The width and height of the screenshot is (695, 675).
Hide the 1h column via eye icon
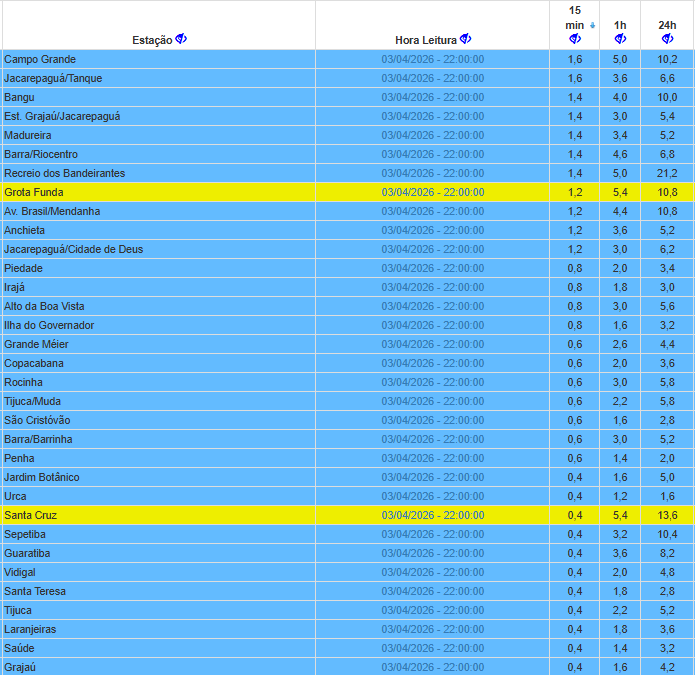(x=620, y=39)
